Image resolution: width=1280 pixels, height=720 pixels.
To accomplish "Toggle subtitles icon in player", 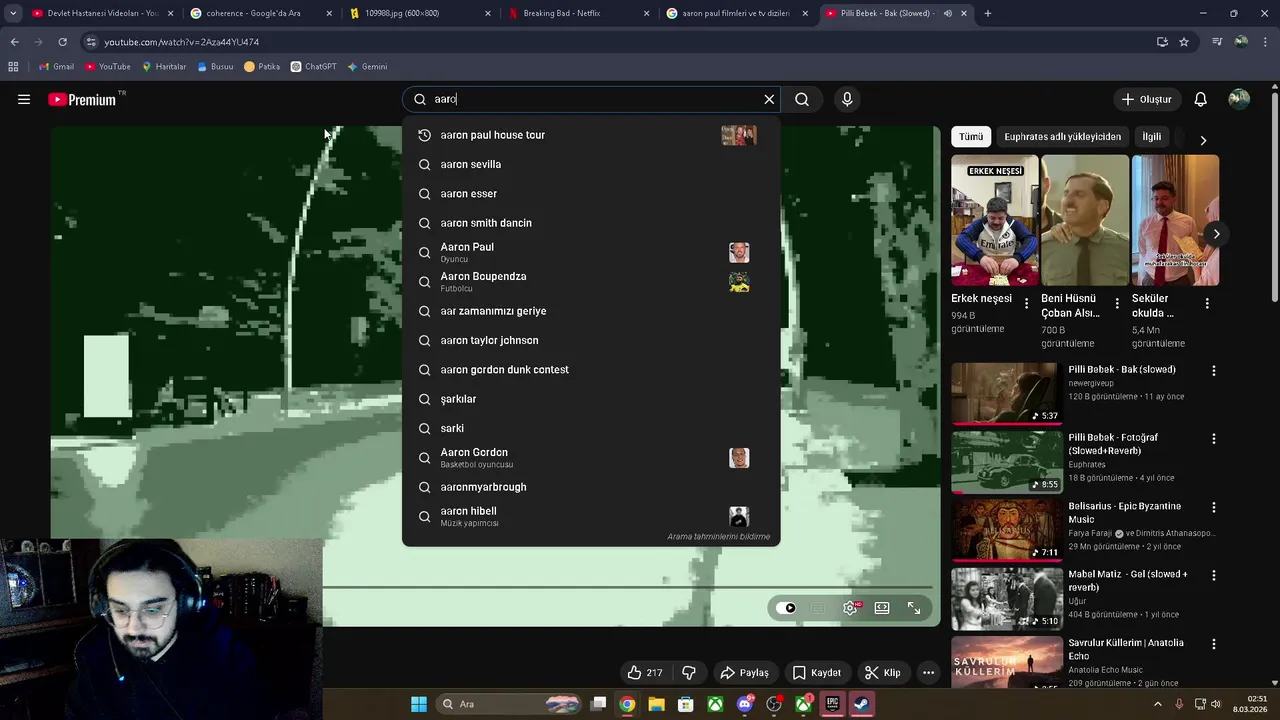I will (818, 608).
